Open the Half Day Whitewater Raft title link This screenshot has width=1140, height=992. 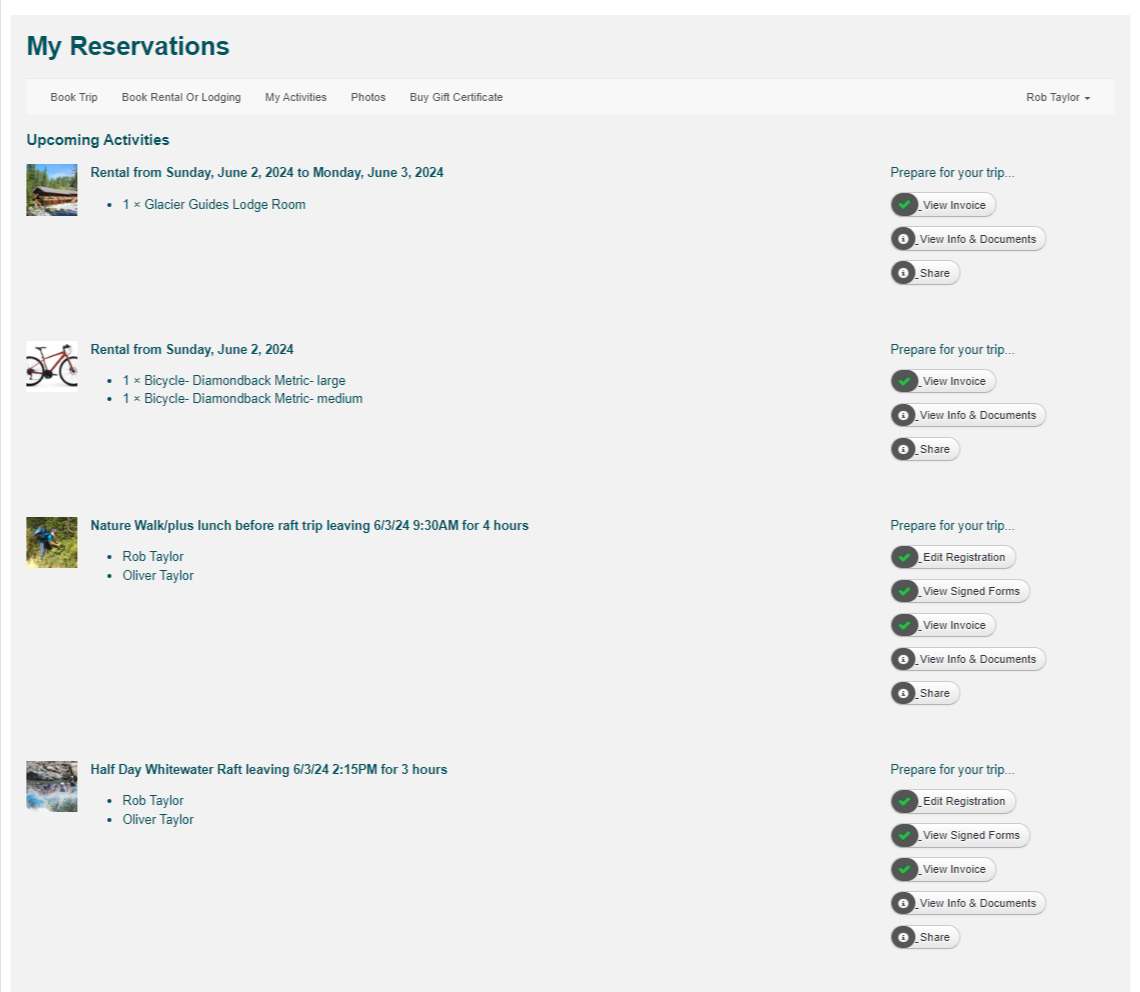tap(268, 769)
